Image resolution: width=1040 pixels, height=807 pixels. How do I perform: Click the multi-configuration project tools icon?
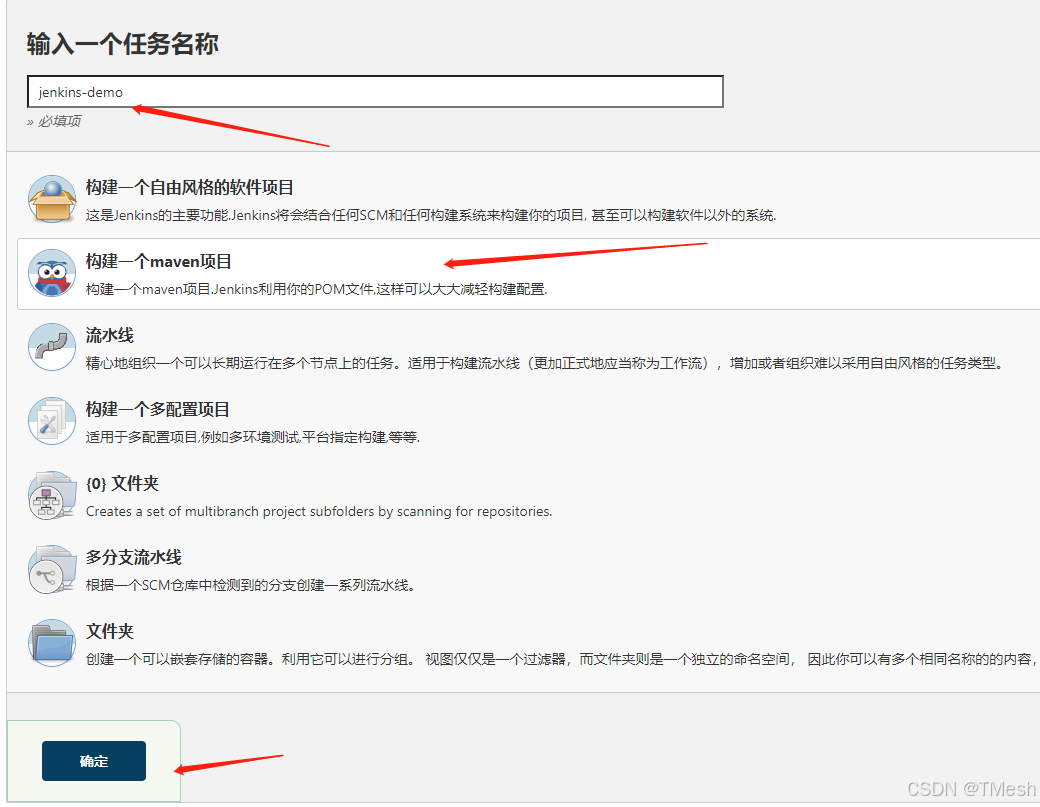[52, 421]
